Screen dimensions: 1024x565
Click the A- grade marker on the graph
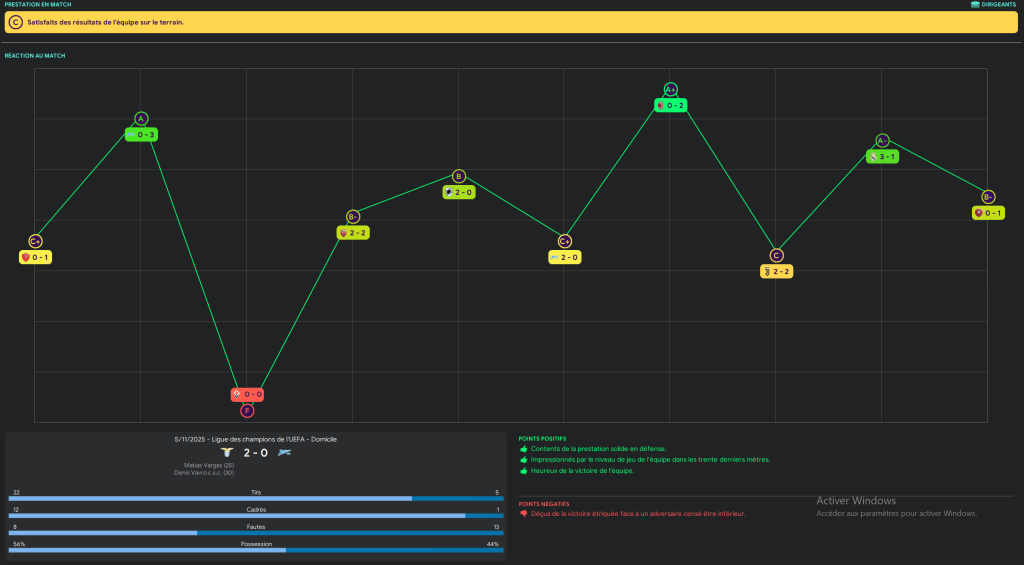click(x=882, y=141)
